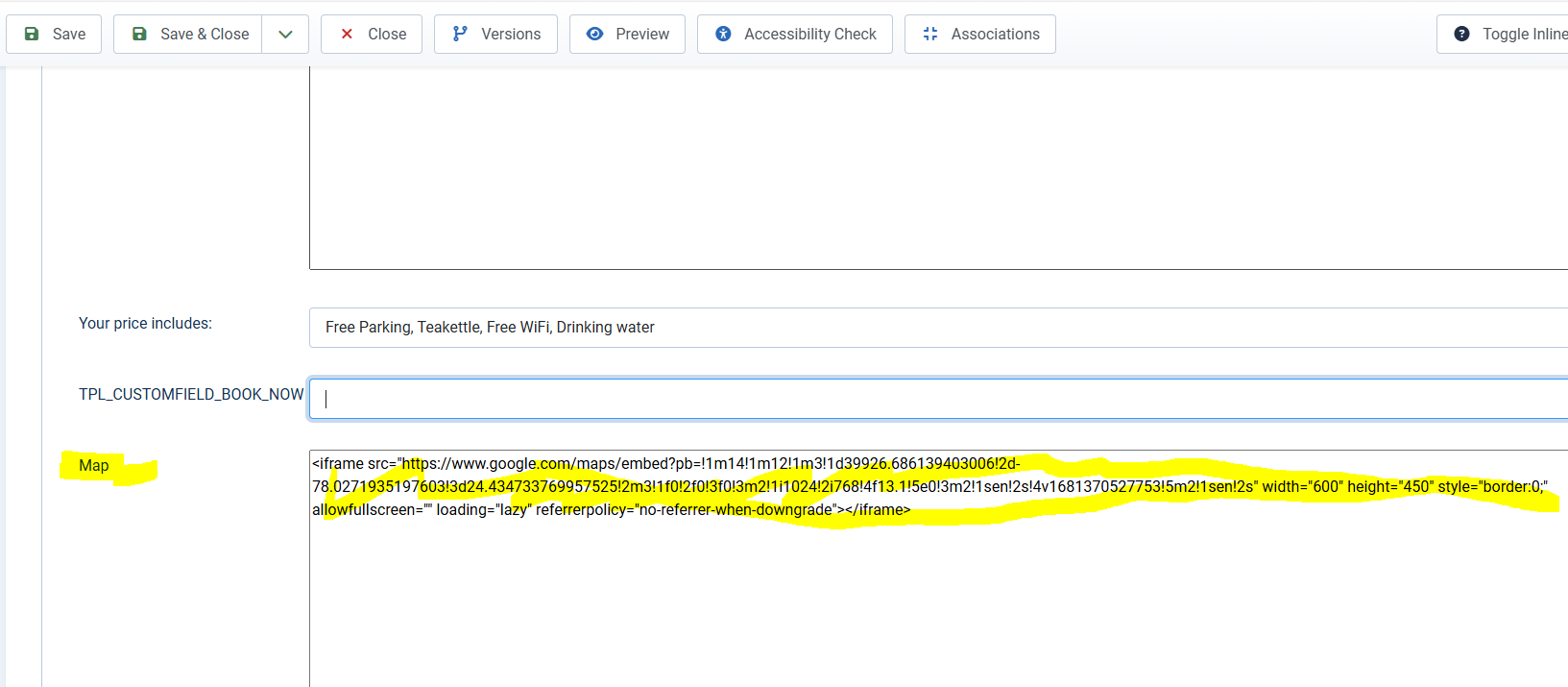Click the TPL_CUSTOMFIELD_BOOK_NOW label
This screenshot has width=1568, height=687.
191,395
